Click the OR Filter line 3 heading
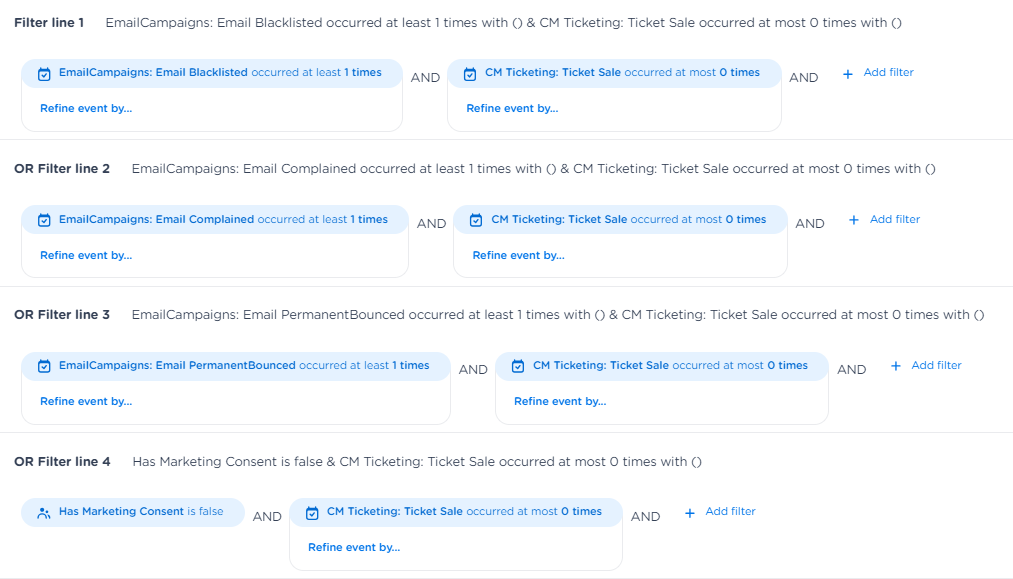This screenshot has width=1013, height=579. (62, 315)
